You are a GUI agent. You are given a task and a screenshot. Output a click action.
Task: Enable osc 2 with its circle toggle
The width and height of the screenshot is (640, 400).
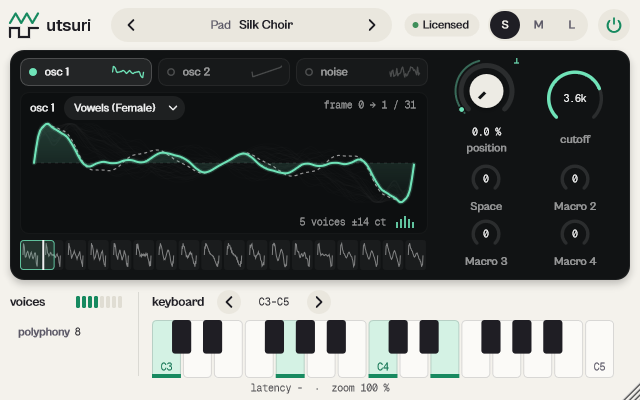(171, 72)
